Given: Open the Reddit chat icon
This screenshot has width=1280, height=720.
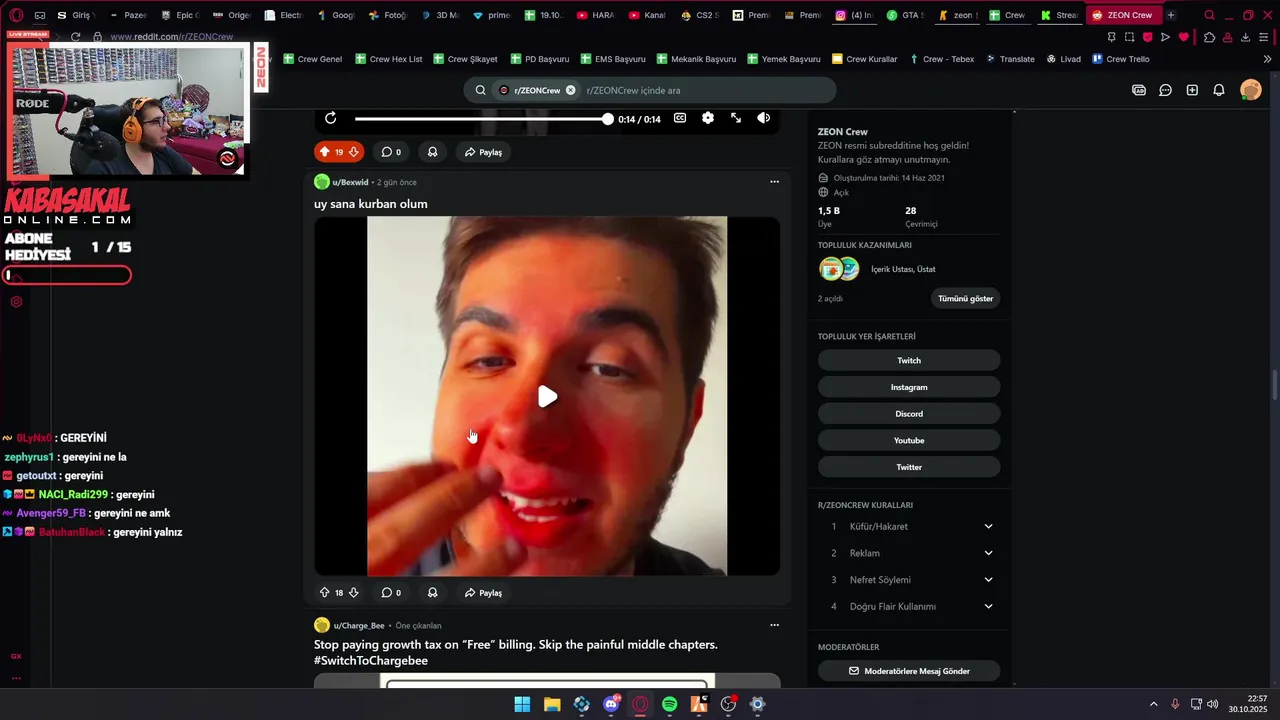Looking at the screenshot, I should tap(1165, 90).
